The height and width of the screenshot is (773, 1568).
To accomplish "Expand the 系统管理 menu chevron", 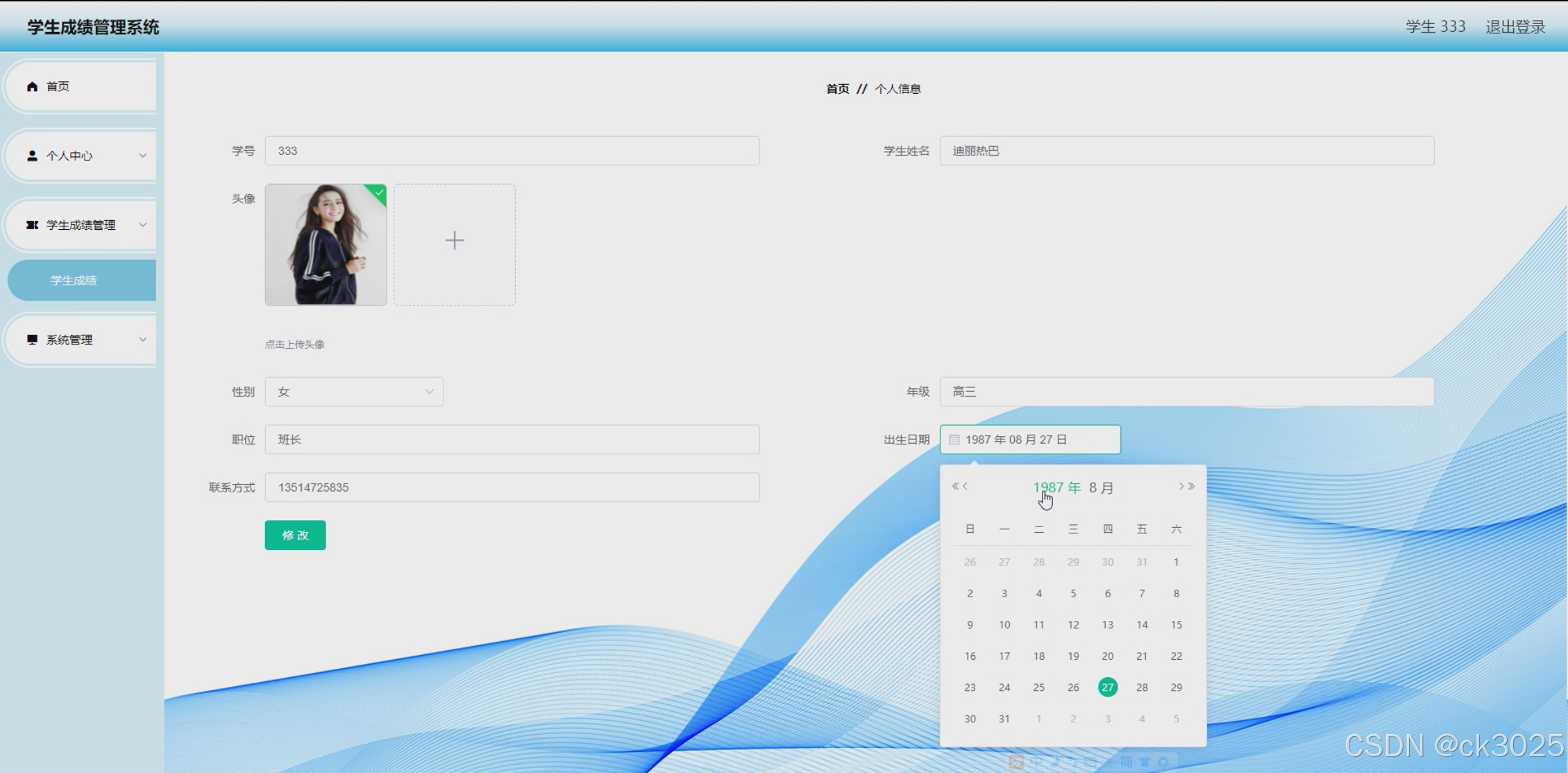I will [143, 340].
